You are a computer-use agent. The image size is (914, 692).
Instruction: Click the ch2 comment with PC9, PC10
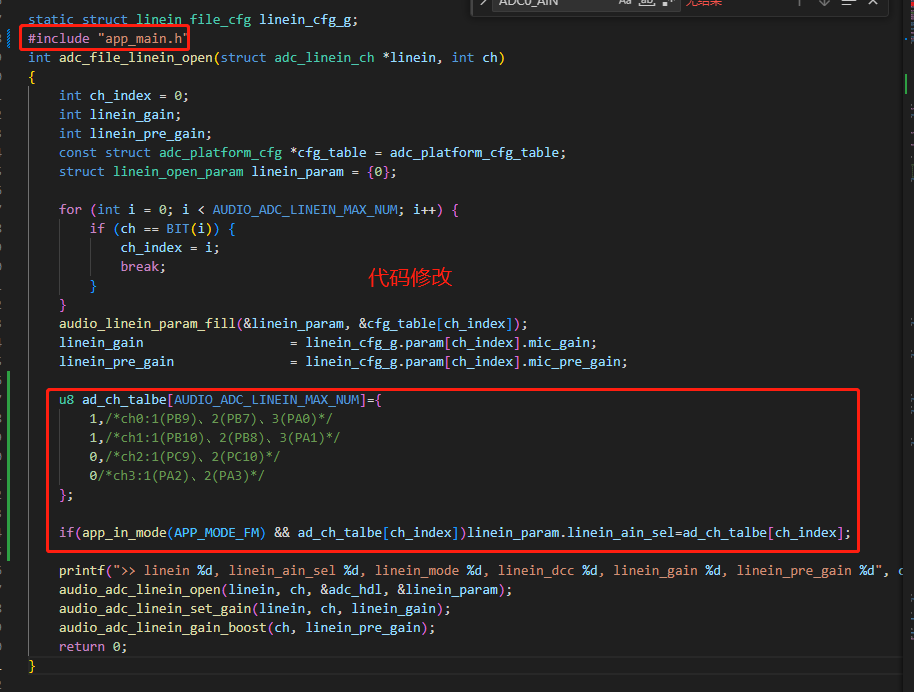point(192,457)
